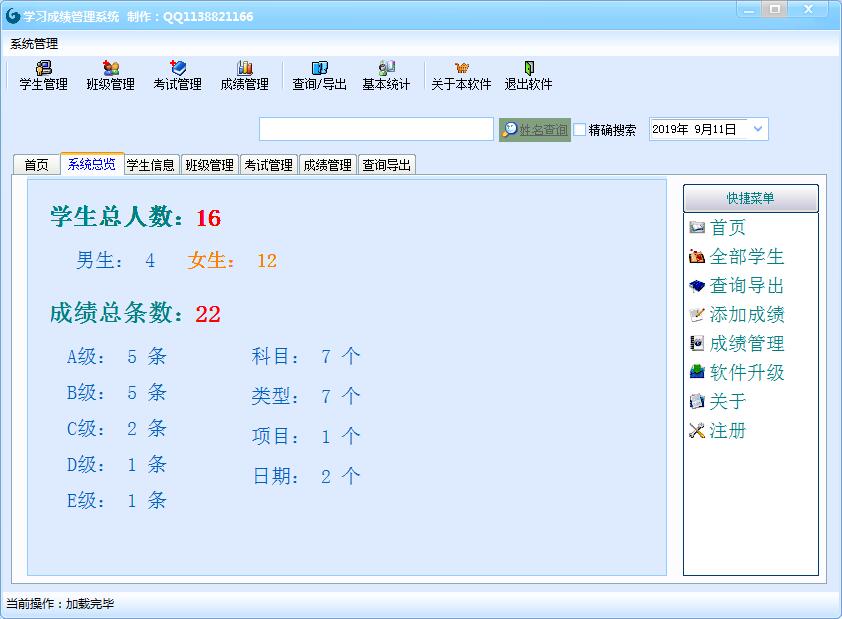
Task: Go to the 考试管理 tab
Action: point(268,165)
